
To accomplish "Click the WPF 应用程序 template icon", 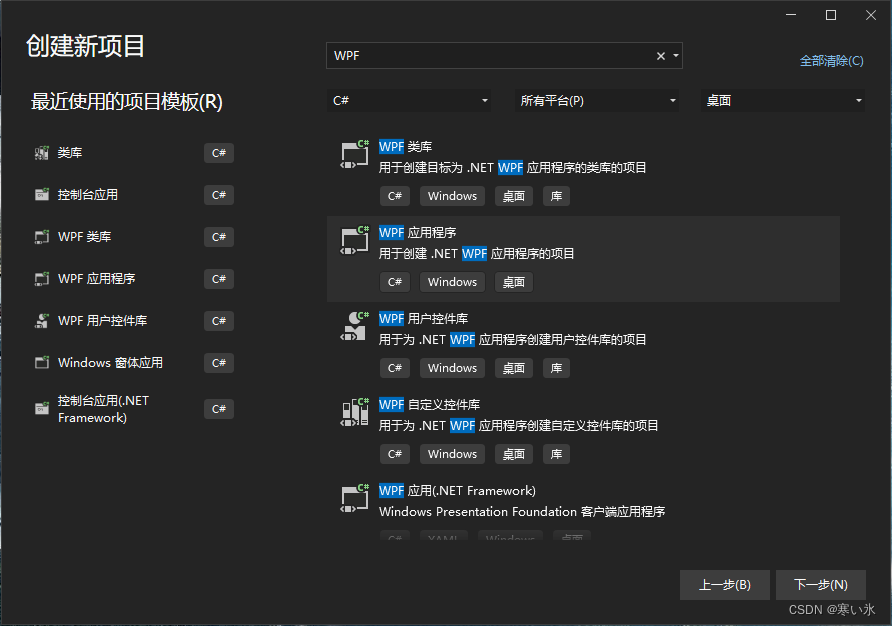I will click(354, 241).
